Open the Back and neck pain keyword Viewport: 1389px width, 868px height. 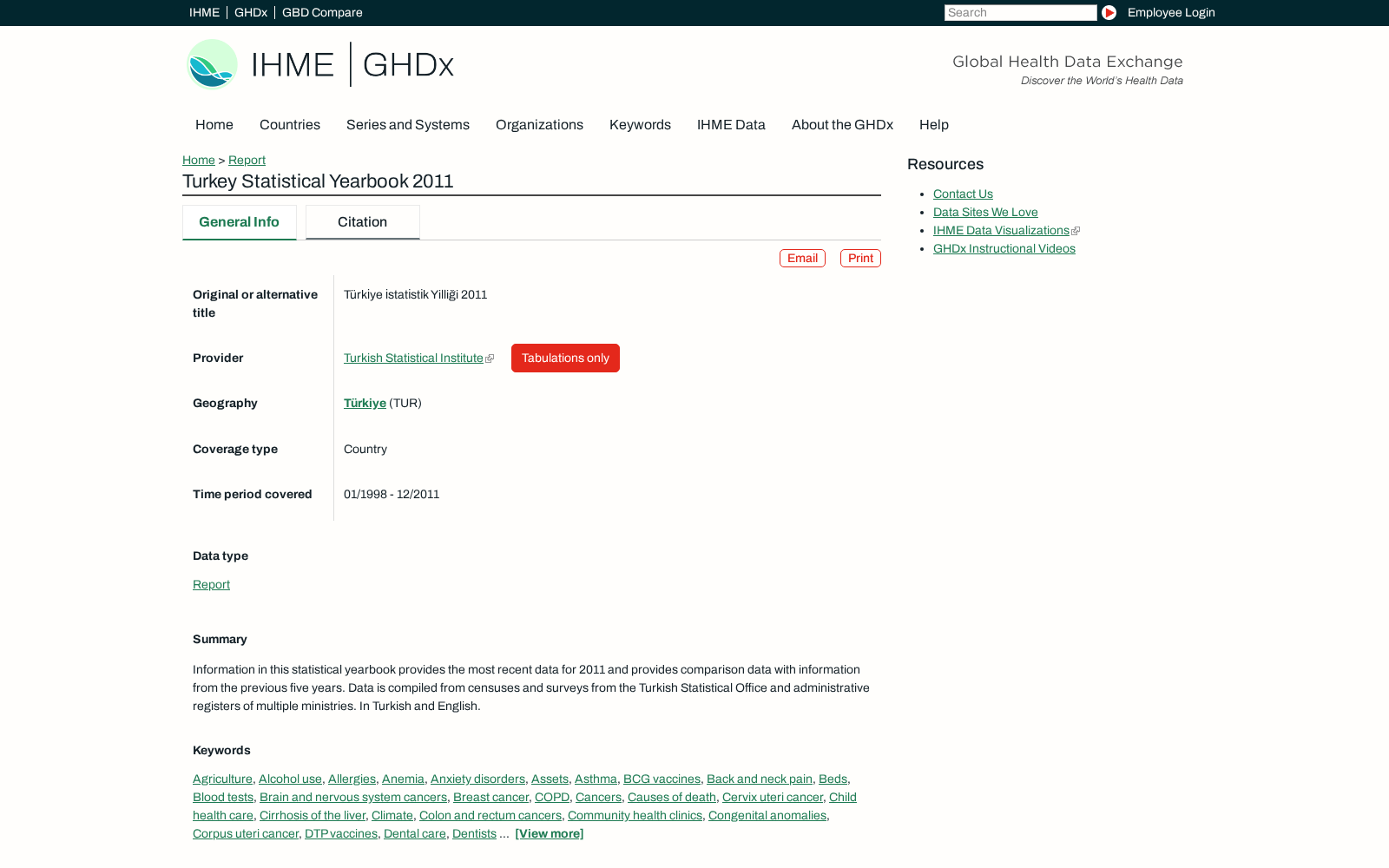(760, 779)
